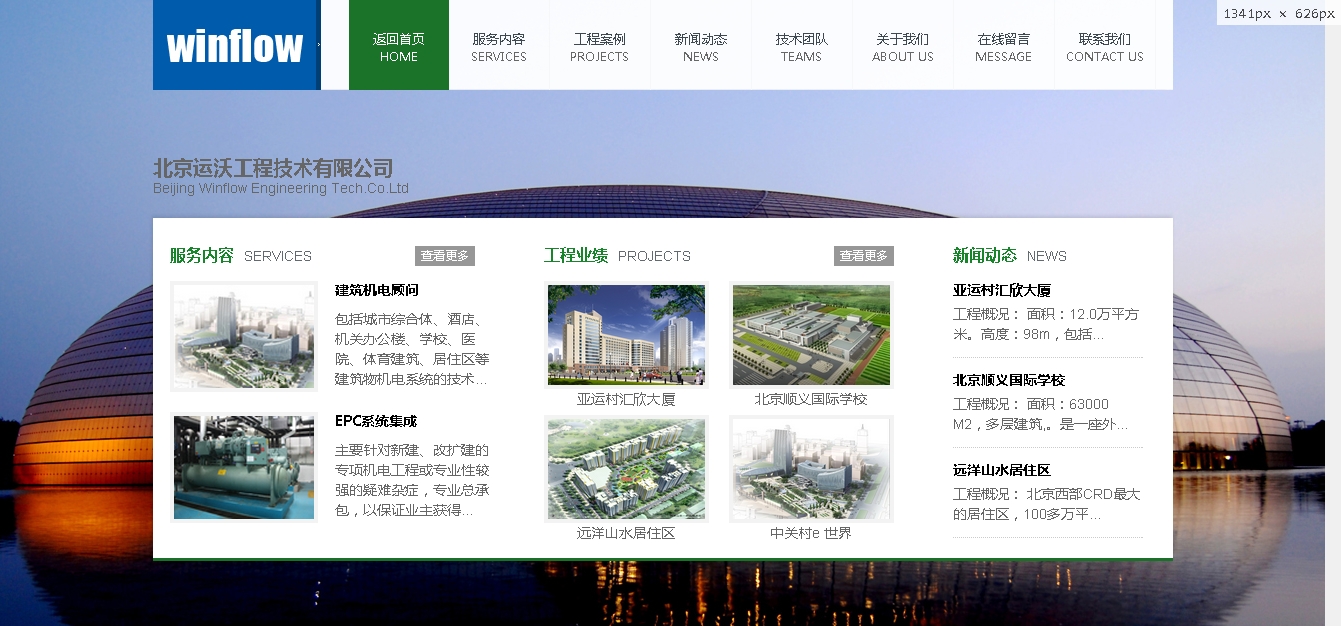
Task: Click 查看更多 button in Projects section
Action: point(863,256)
